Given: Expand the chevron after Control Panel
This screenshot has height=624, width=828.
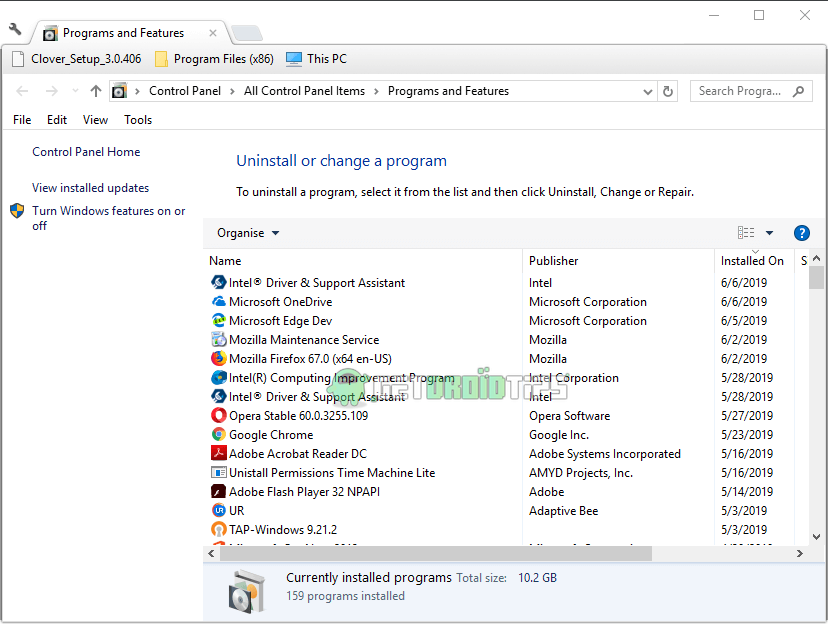Looking at the screenshot, I should click(232, 91).
